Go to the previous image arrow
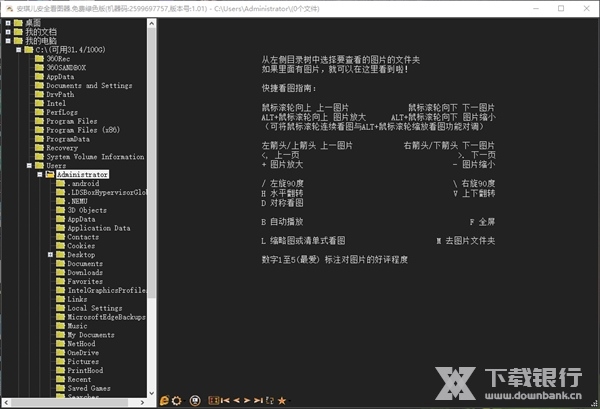Screen dimensions: 600x409 point(236,400)
